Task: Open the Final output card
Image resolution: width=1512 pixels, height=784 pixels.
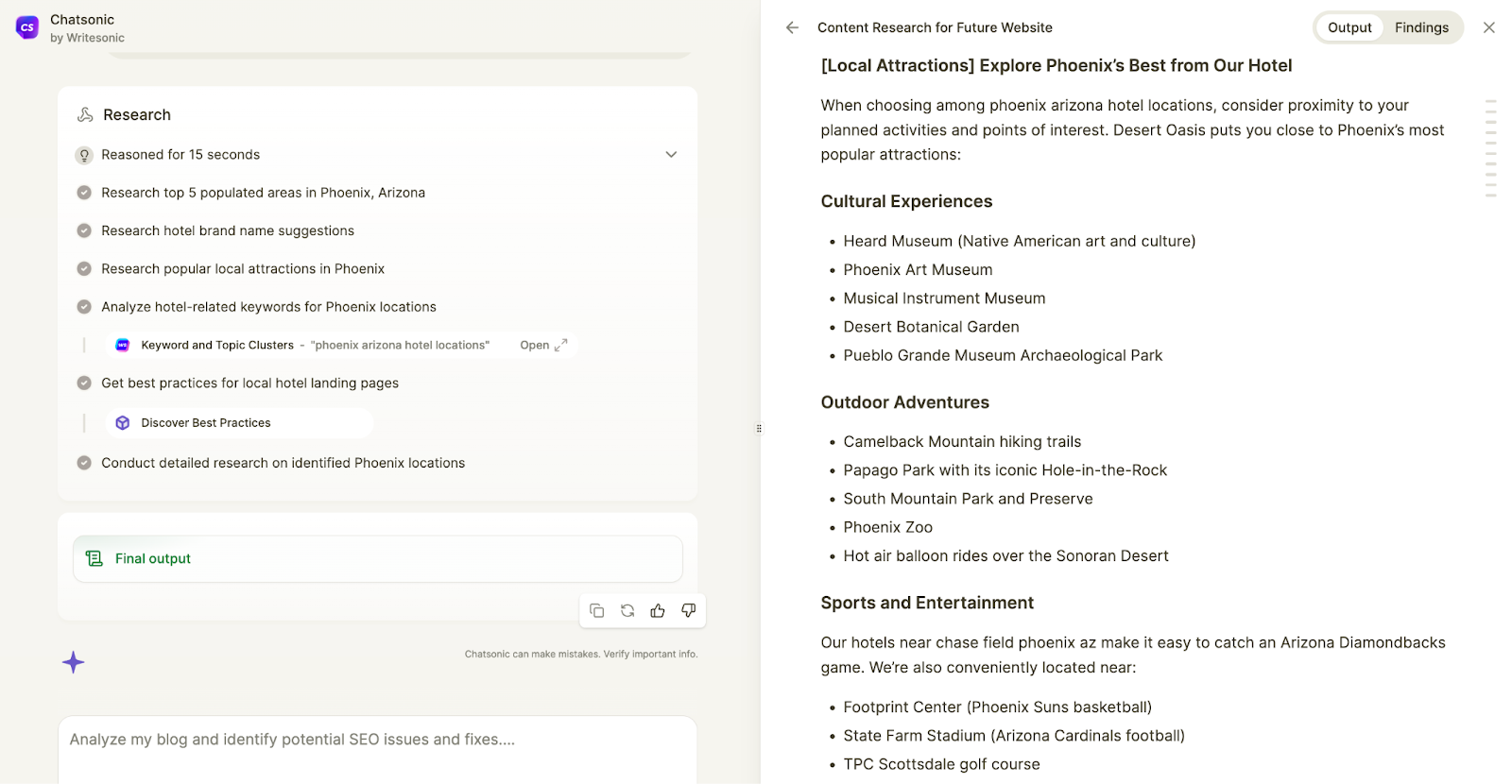Action: [x=378, y=559]
